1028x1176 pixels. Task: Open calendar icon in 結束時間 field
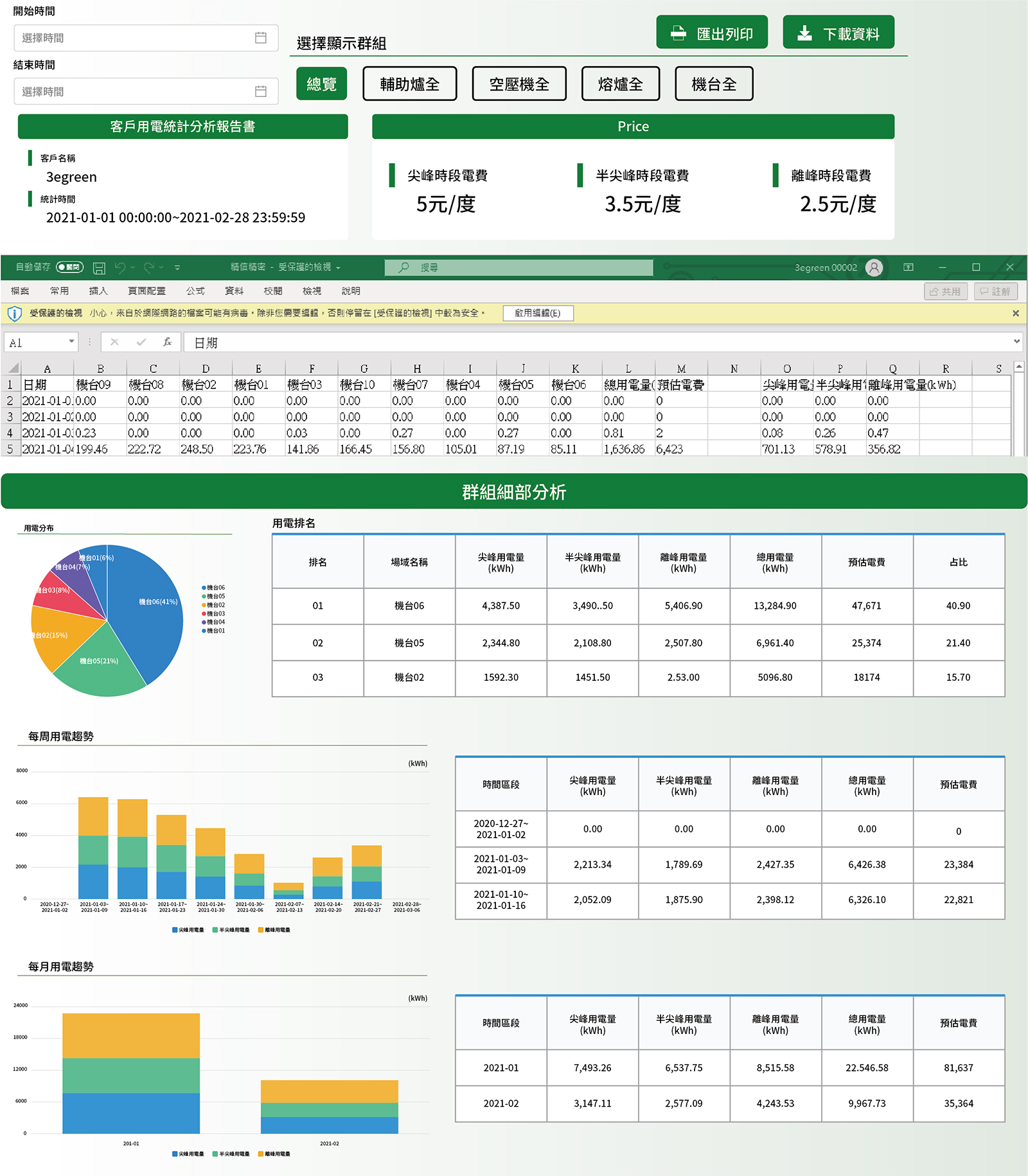(x=261, y=91)
